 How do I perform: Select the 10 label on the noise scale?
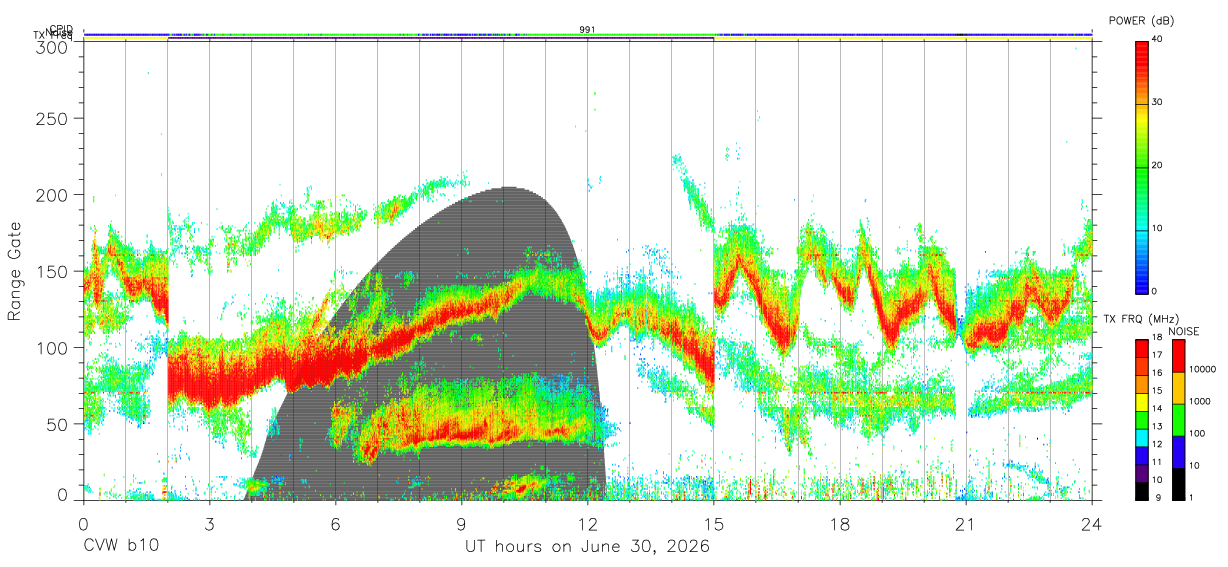click(1196, 465)
